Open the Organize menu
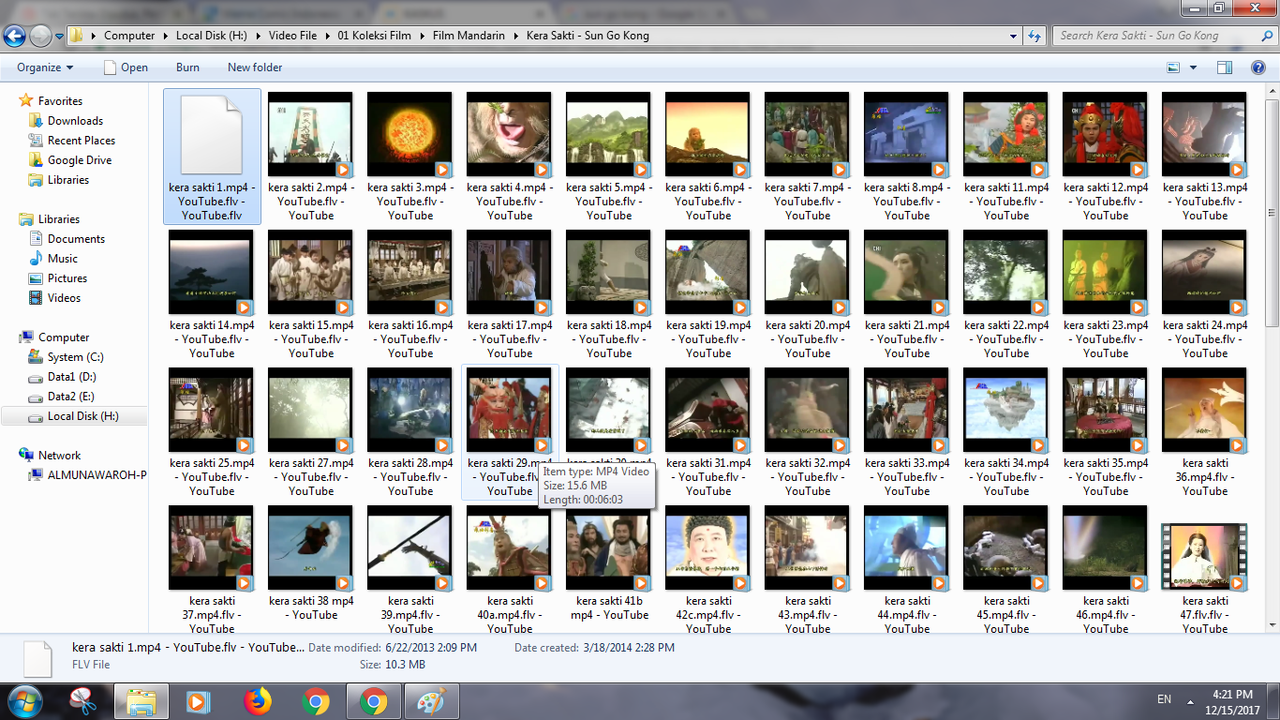Screen dimensions: 1280x720 point(45,67)
